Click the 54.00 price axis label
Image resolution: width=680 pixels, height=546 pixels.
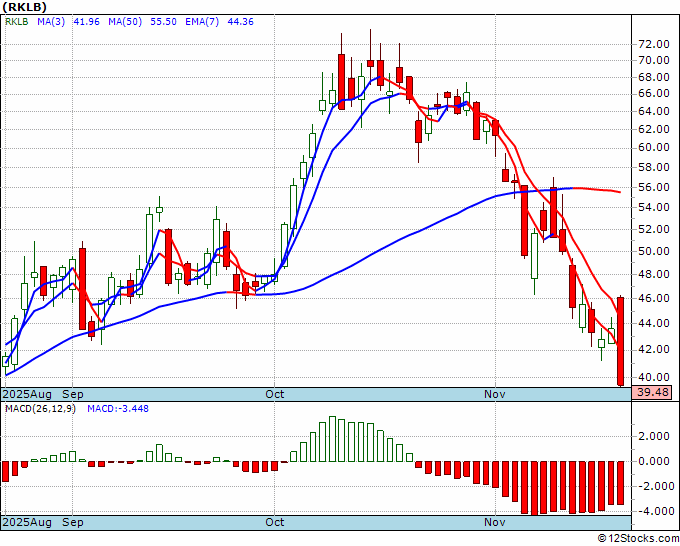[654, 207]
